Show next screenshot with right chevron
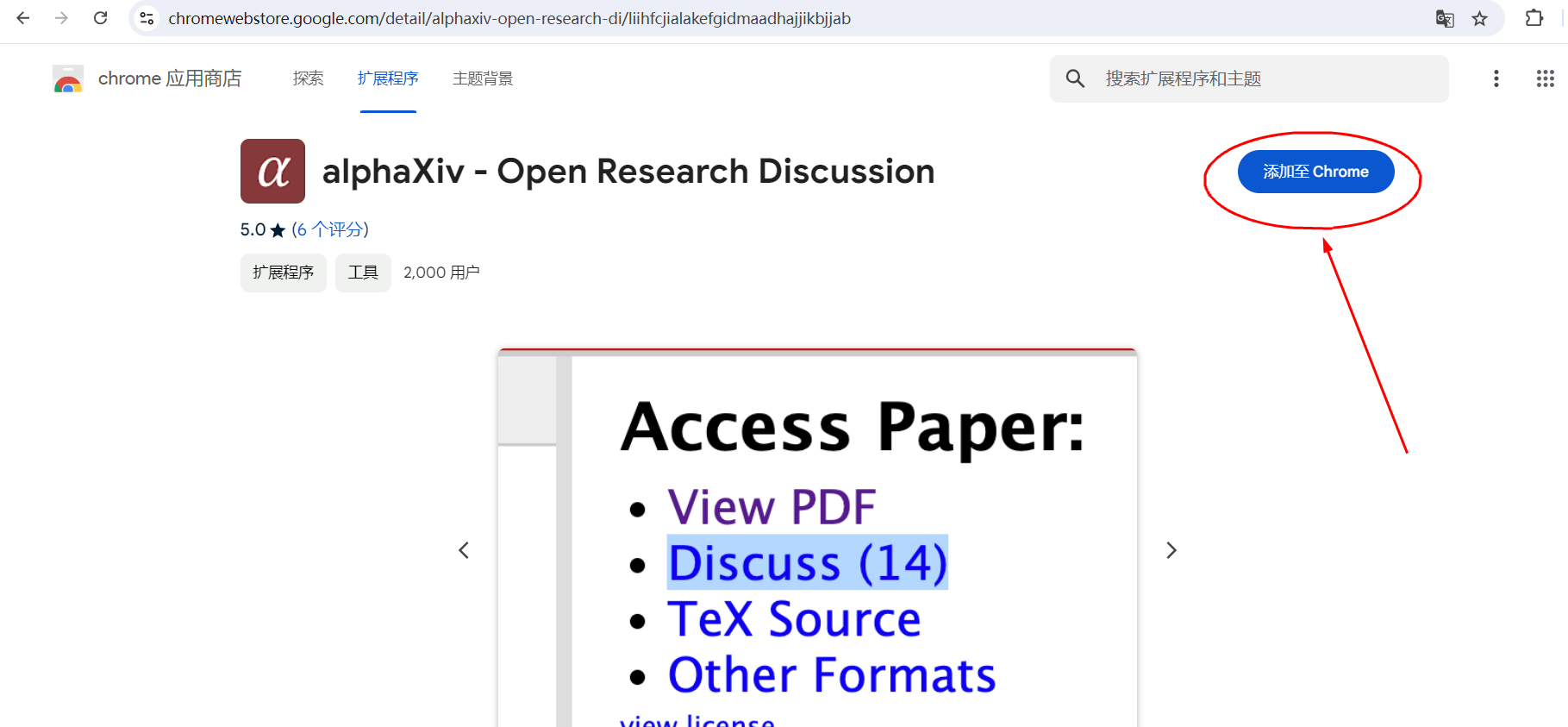This screenshot has height=727, width=1568. 1171,550
